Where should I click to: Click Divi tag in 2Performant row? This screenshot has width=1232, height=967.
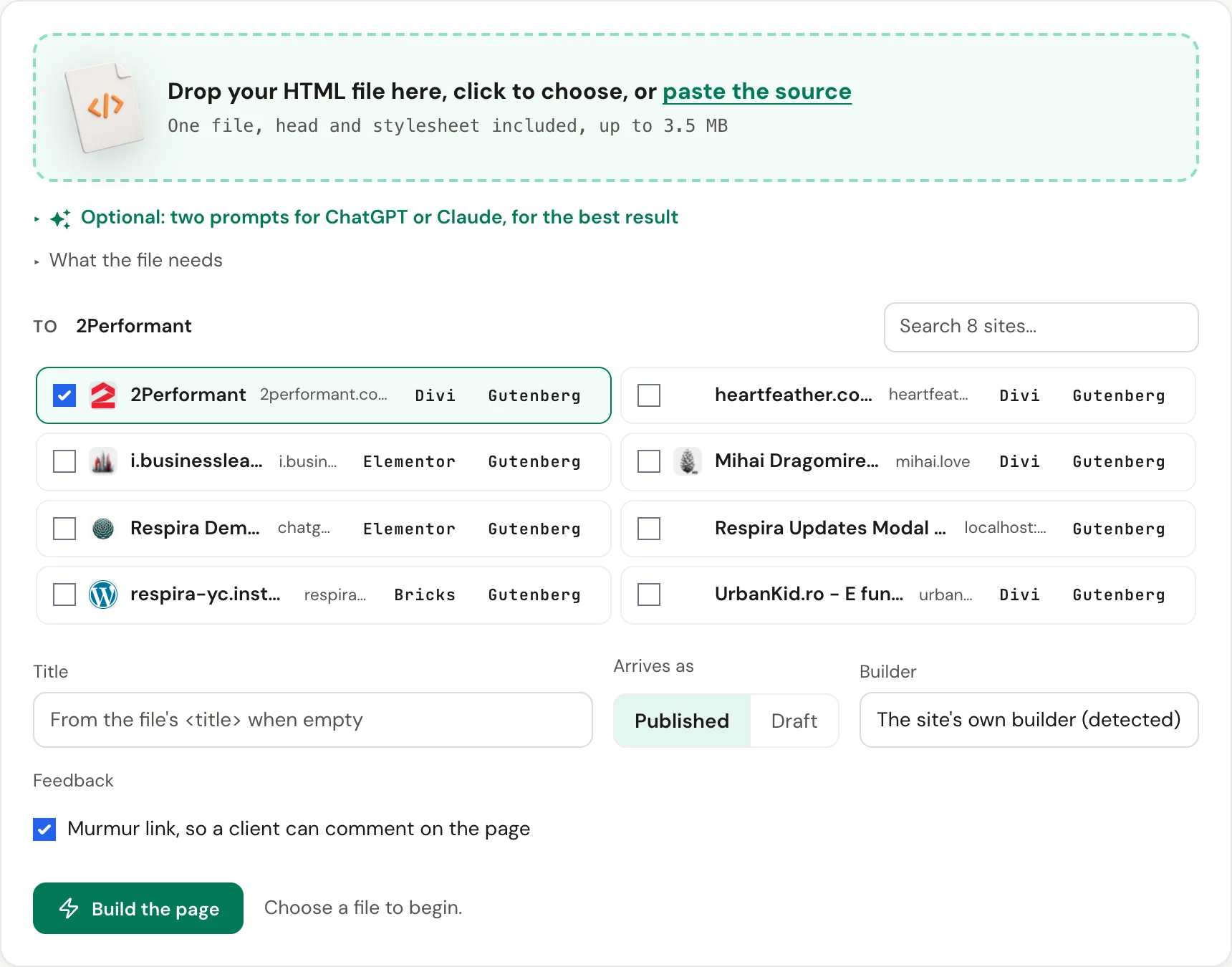point(435,396)
